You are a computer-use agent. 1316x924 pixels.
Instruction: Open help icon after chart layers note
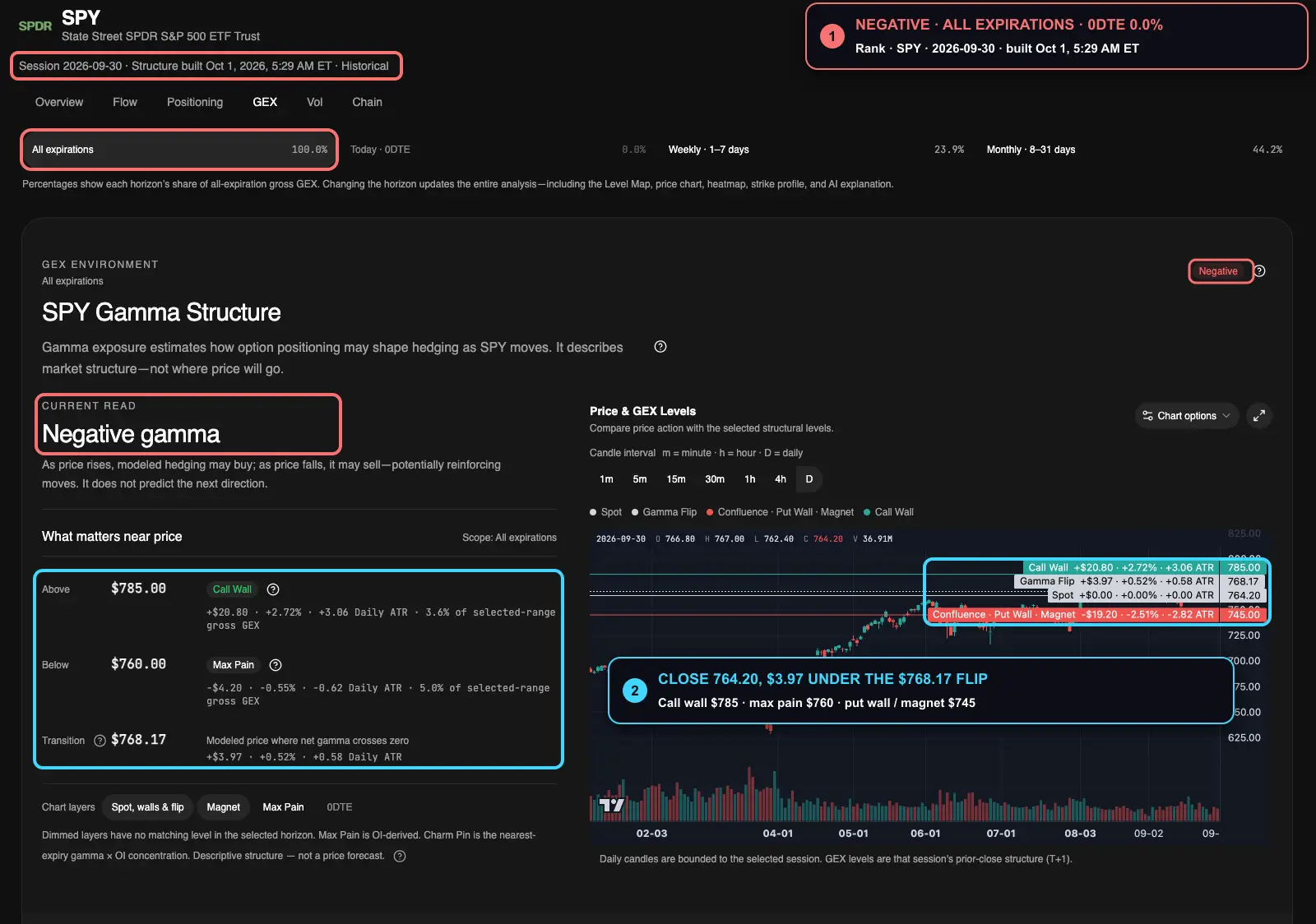click(x=400, y=856)
